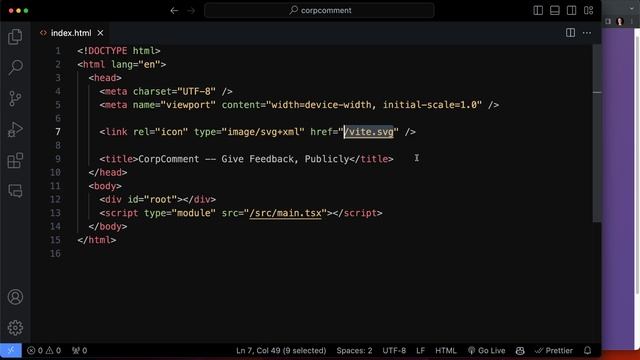Click the div id="root" line
Image resolution: width=640 pixels, height=360 pixels.
[158, 200]
